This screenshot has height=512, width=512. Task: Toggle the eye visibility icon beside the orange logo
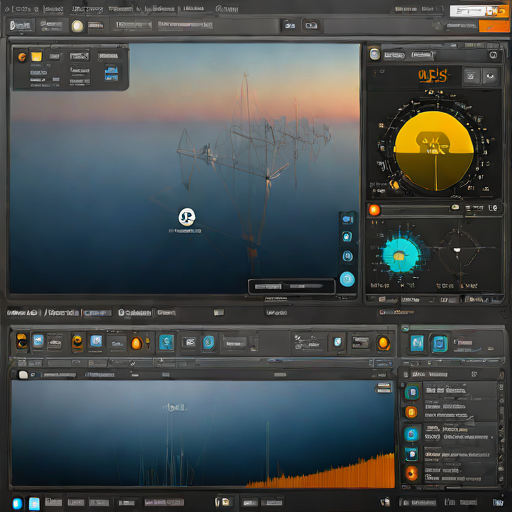490,76
